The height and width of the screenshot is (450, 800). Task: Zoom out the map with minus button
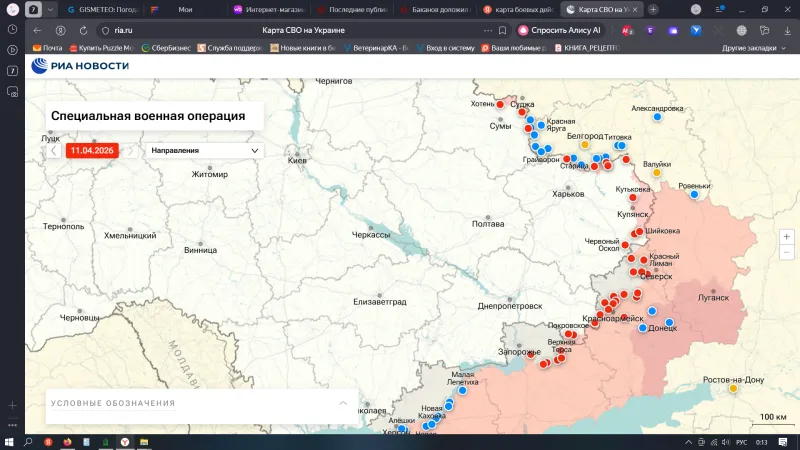[x=787, y=252]
